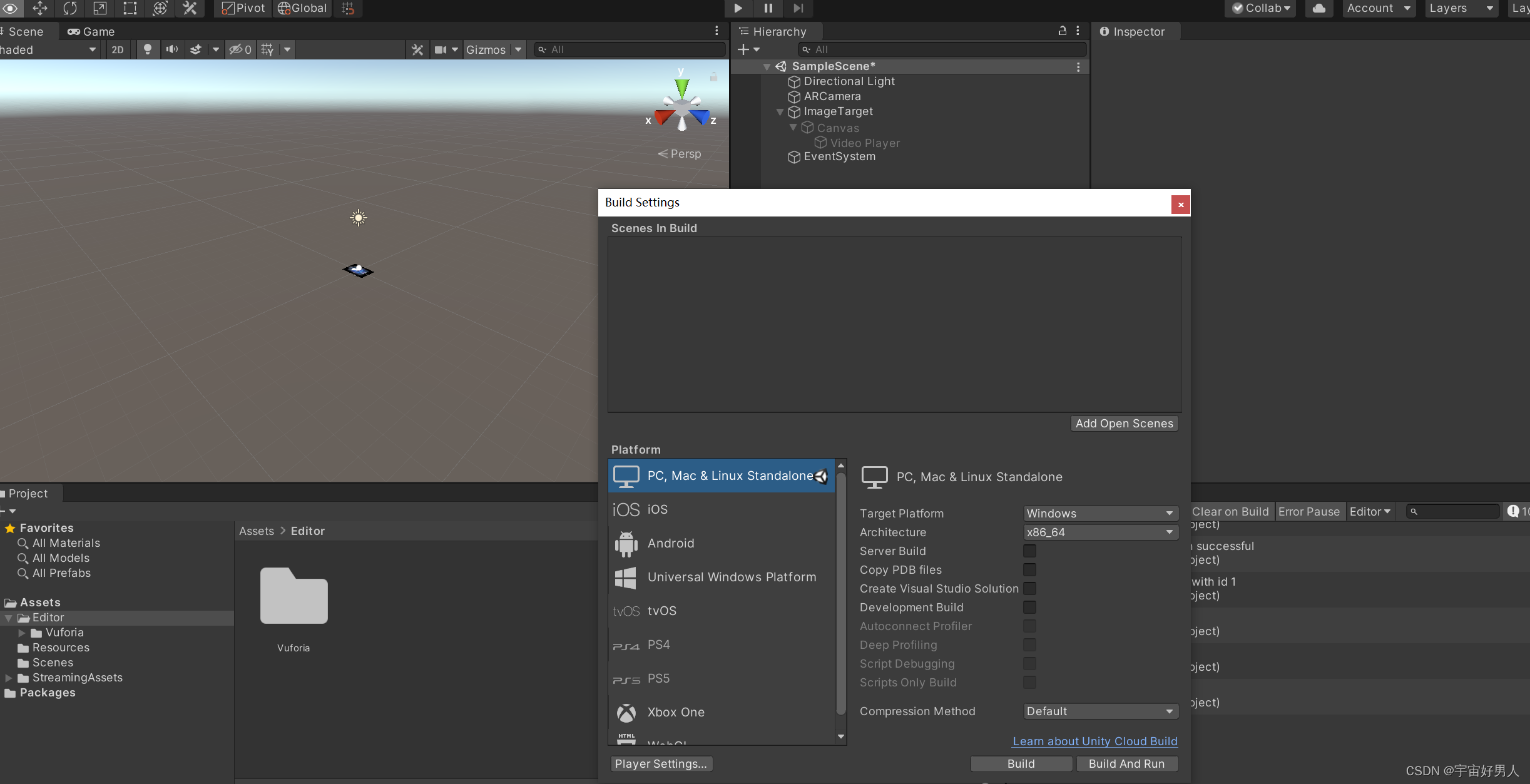
Task: Switch to the Game tab
Action: [91, 31]
